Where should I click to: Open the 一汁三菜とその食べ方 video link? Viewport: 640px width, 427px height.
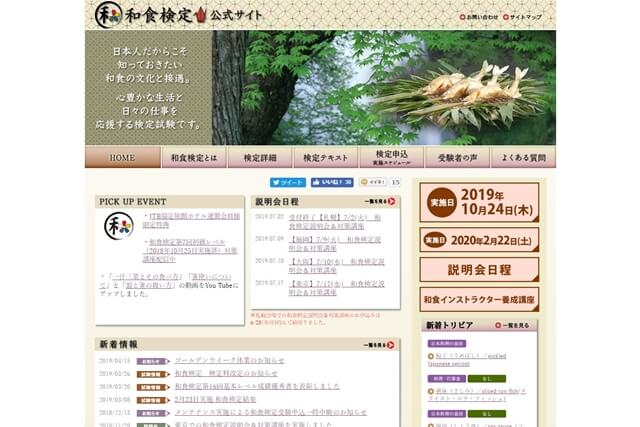[x=147, y=276]
